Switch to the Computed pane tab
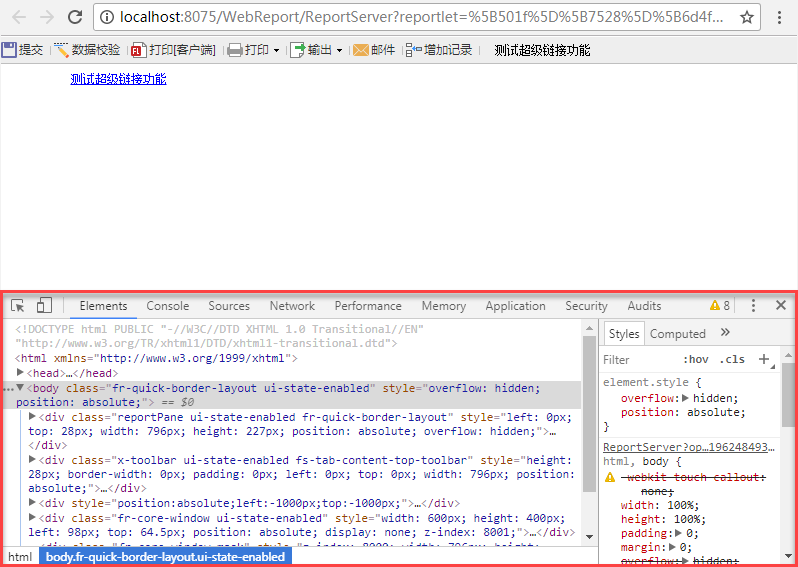 click(x=678, y=334)
